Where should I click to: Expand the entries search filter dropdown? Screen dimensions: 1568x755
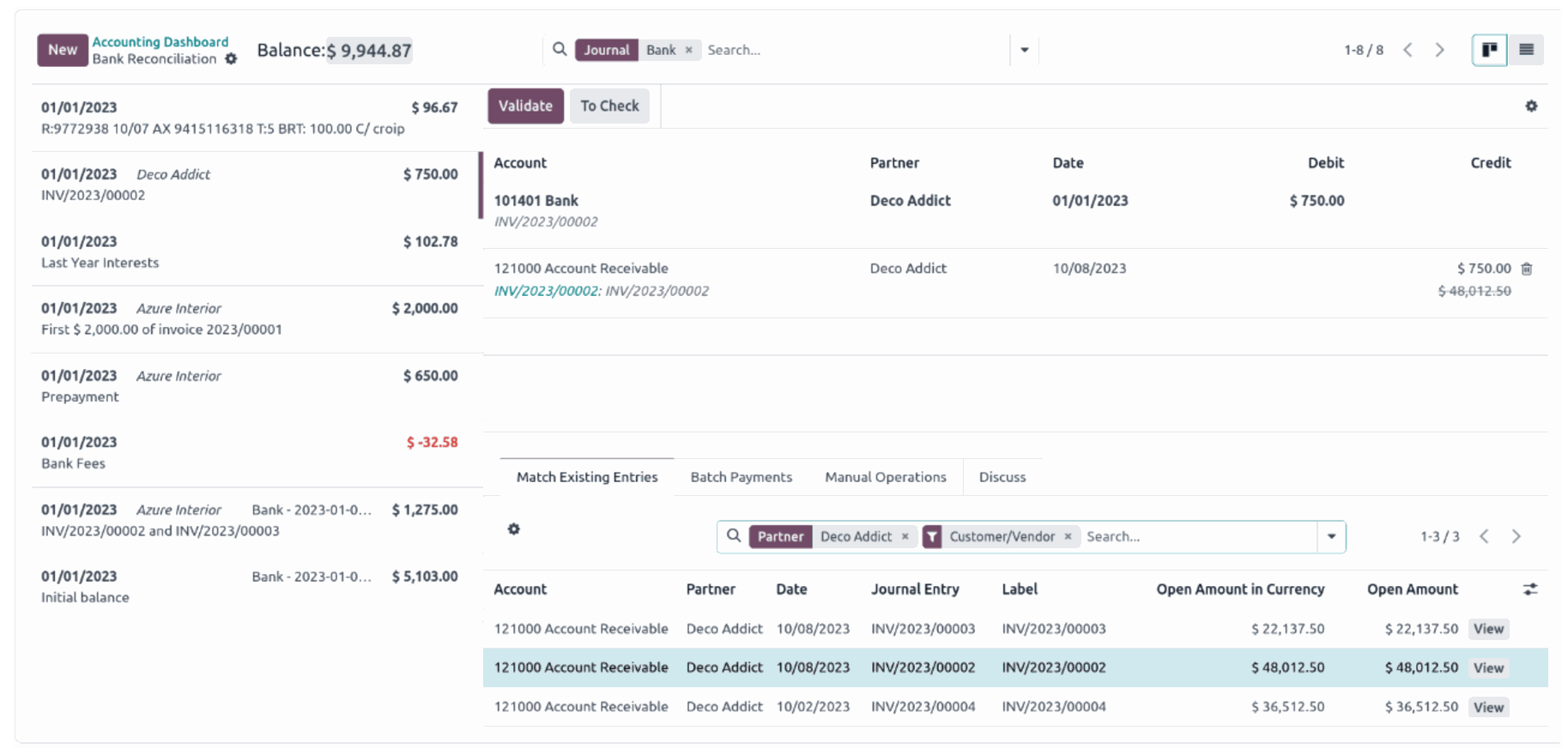1331,537
